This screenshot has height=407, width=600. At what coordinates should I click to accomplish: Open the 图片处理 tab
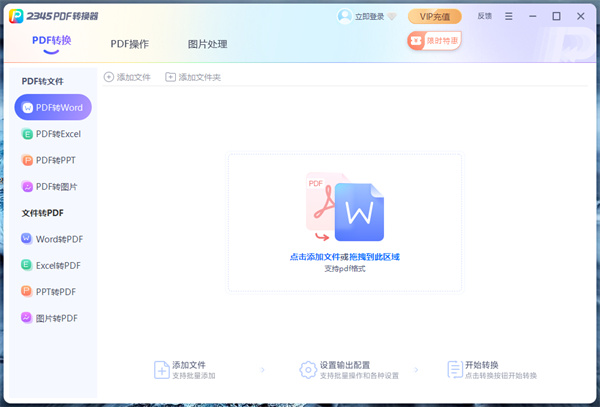pyautogui.click(x=207, y=44)
